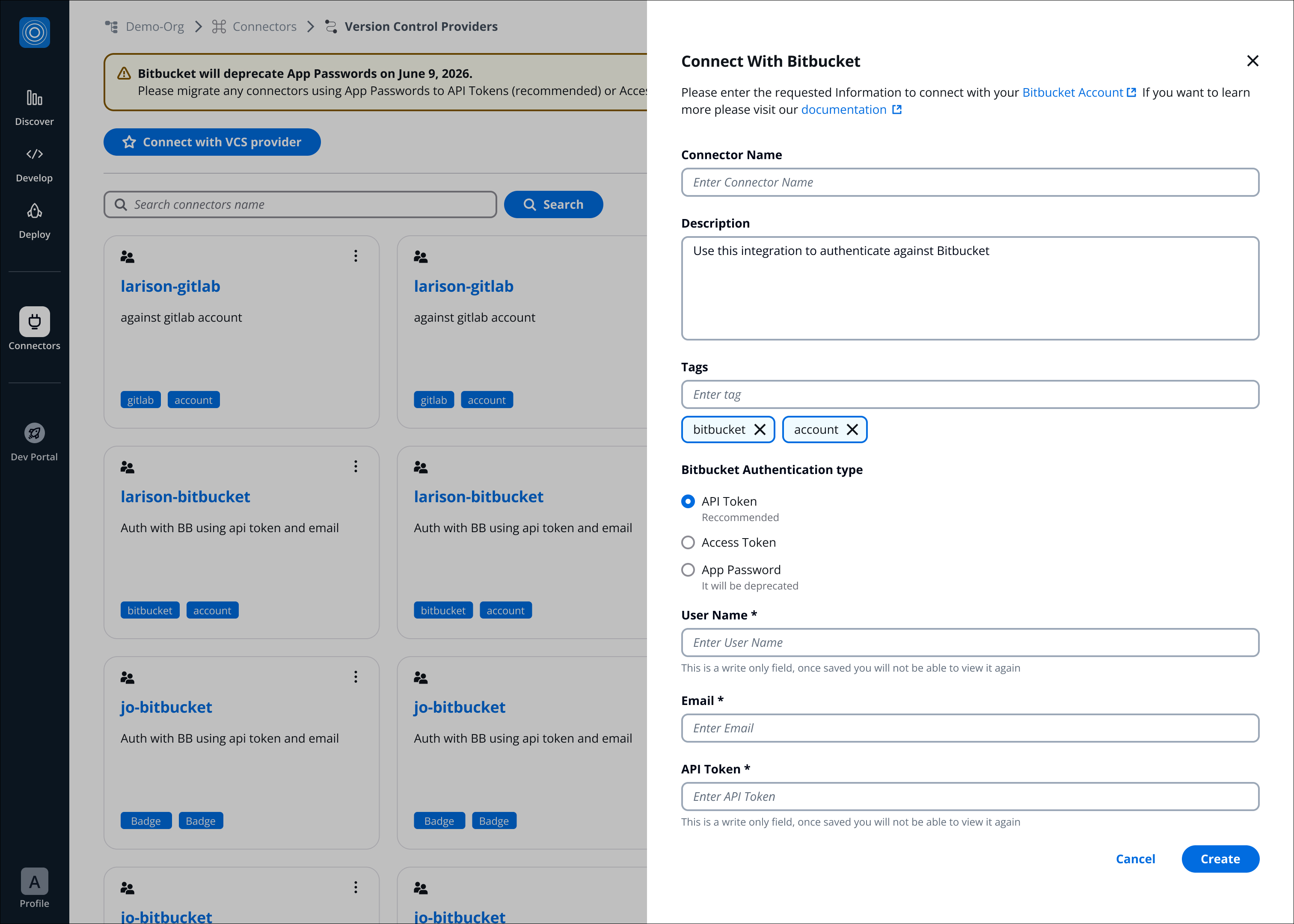Navigate to Connectors via the breadcrumb

pos(264,26)
